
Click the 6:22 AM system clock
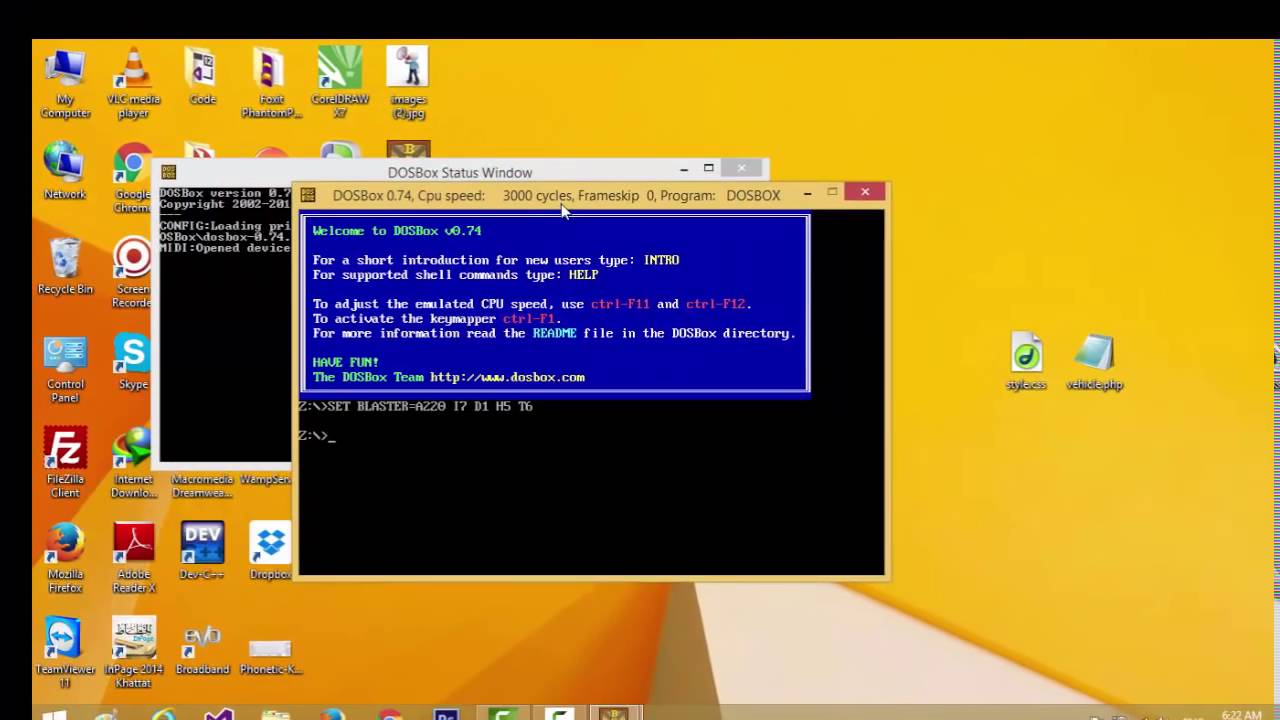pos(1240,714)
